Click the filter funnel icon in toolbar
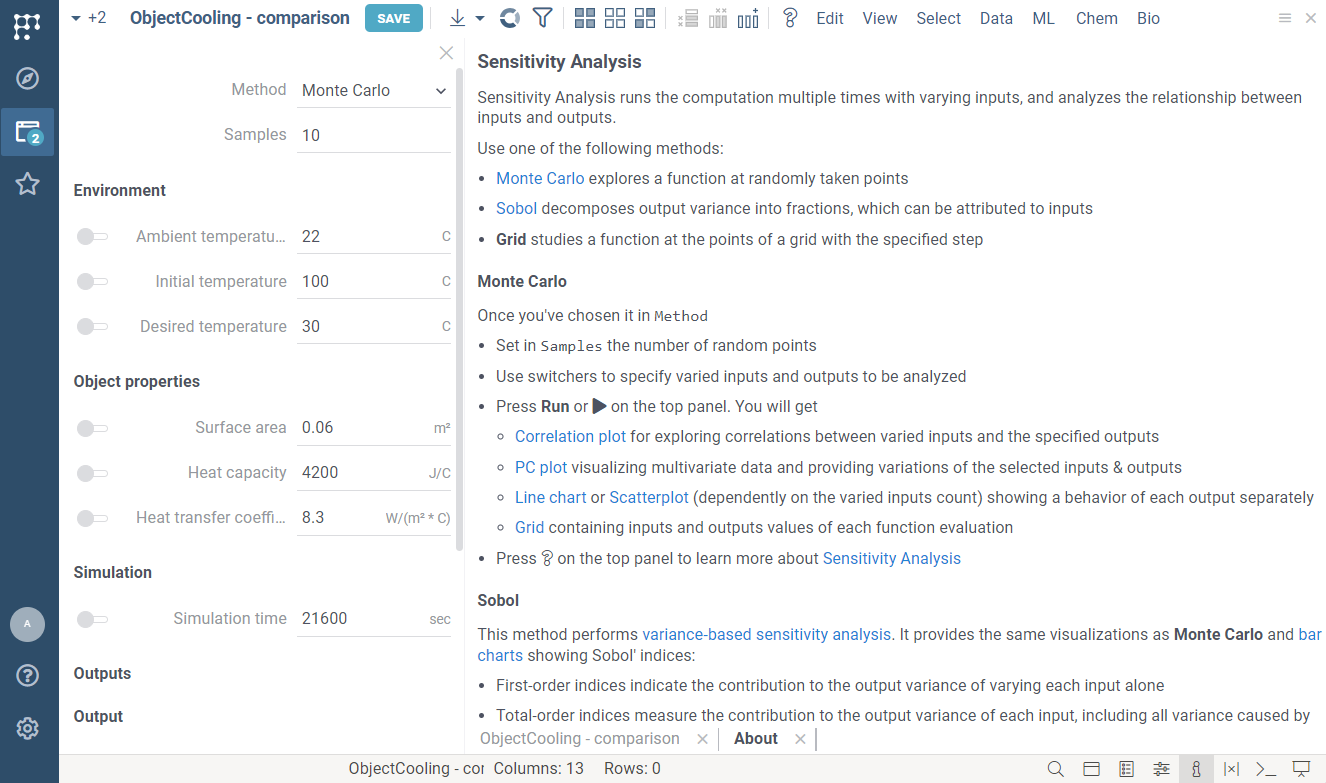This screenshot has height=783, width=1326. point(542,18)
